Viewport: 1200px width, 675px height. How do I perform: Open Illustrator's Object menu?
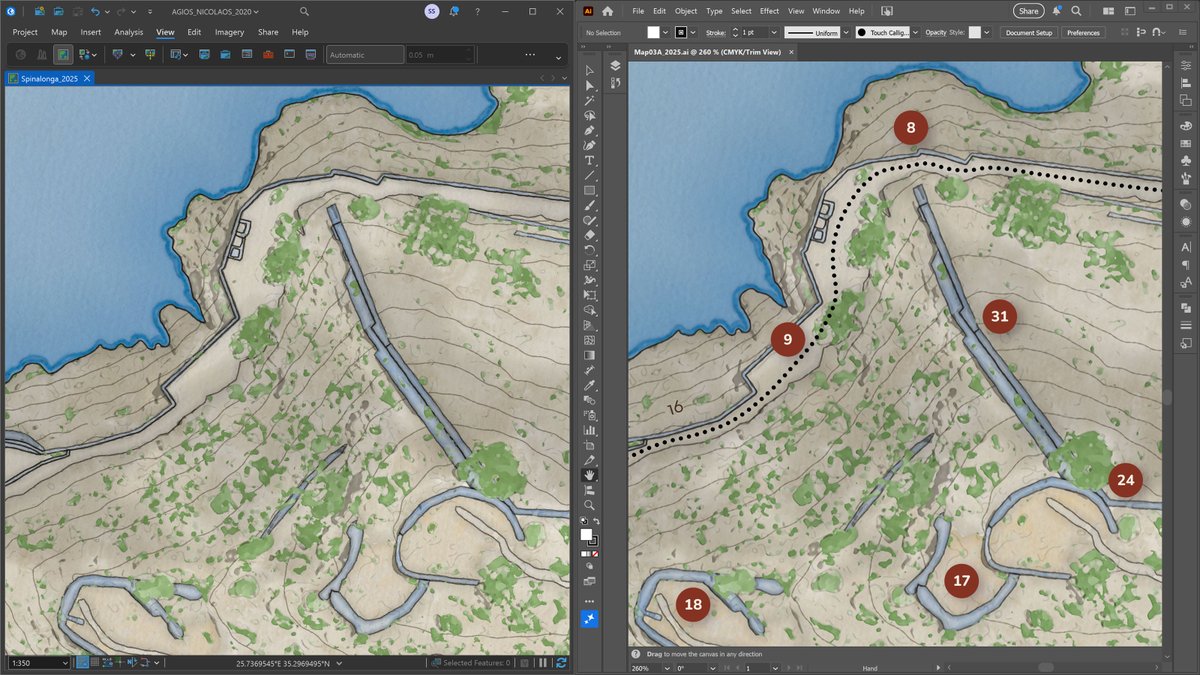pos(686,10)
